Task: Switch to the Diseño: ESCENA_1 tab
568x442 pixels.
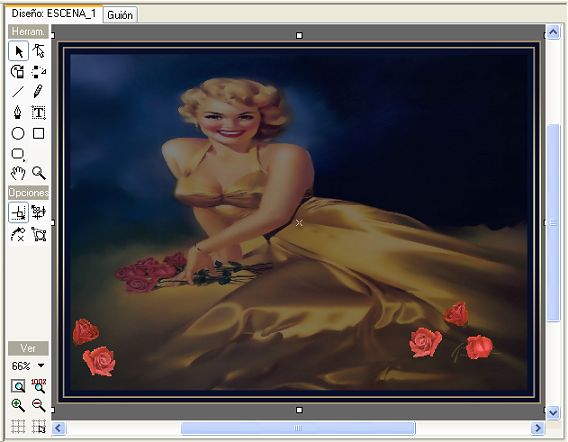Action: 54,14
